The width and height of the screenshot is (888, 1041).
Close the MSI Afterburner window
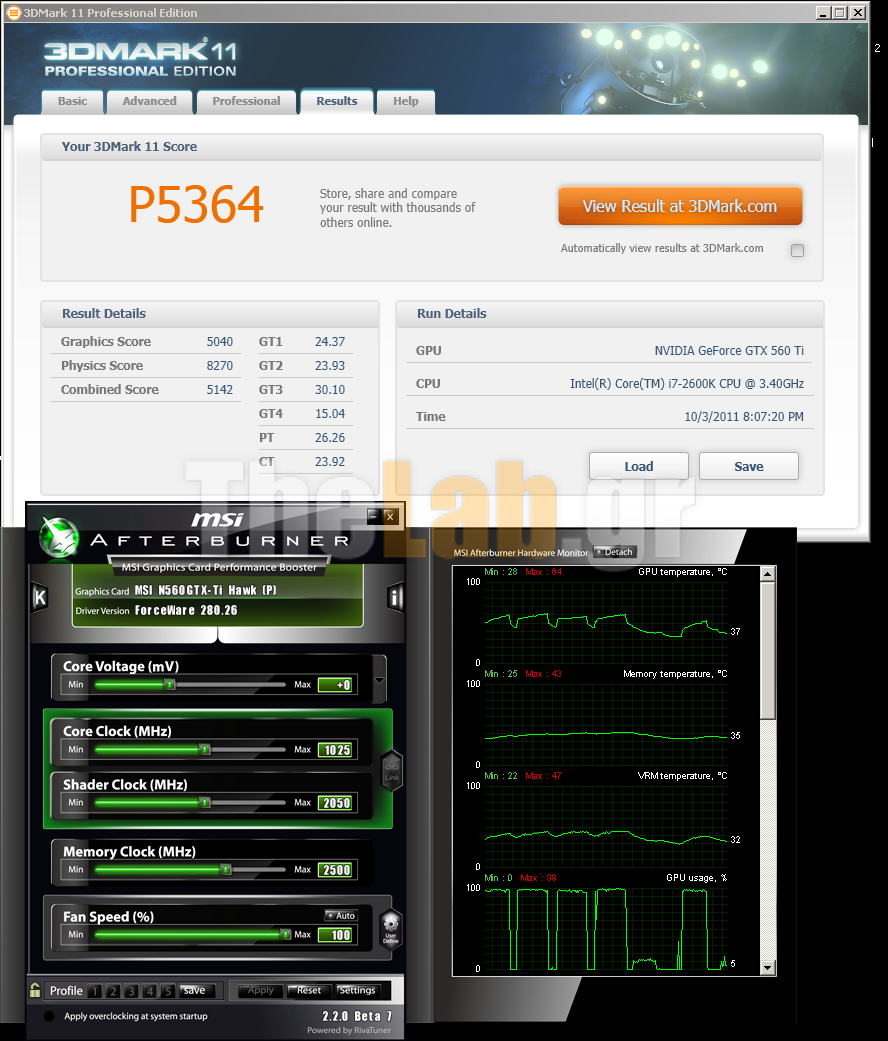pos(390,516)
